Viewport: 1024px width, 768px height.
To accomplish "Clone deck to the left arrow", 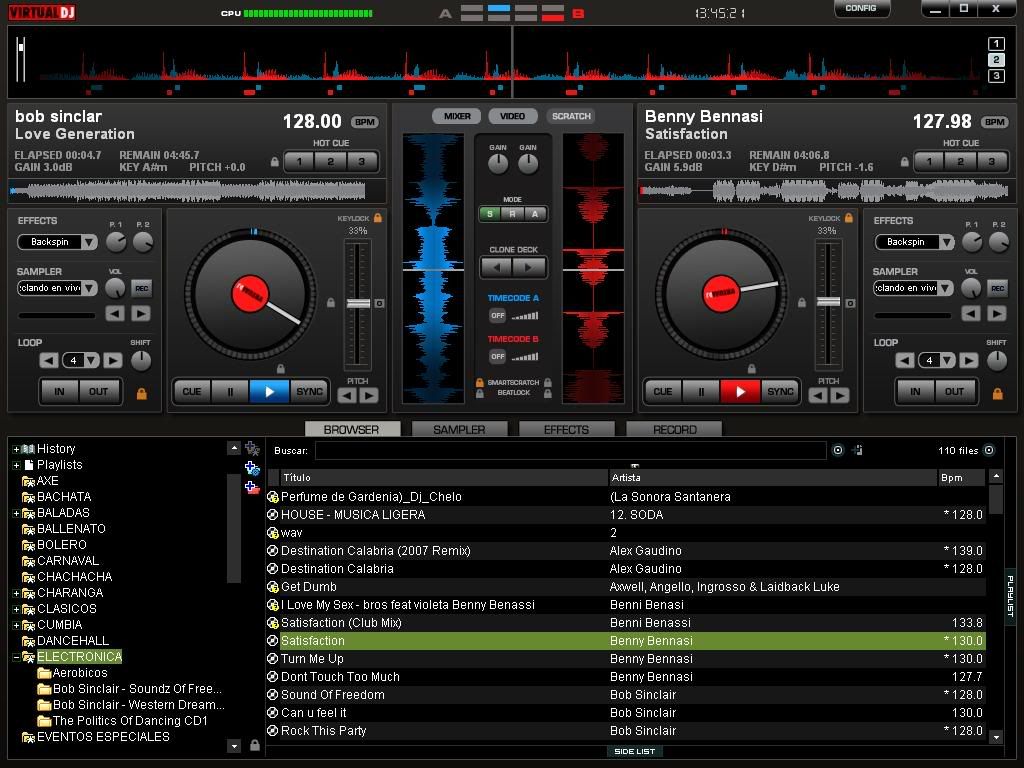I will tap(497, 266).
